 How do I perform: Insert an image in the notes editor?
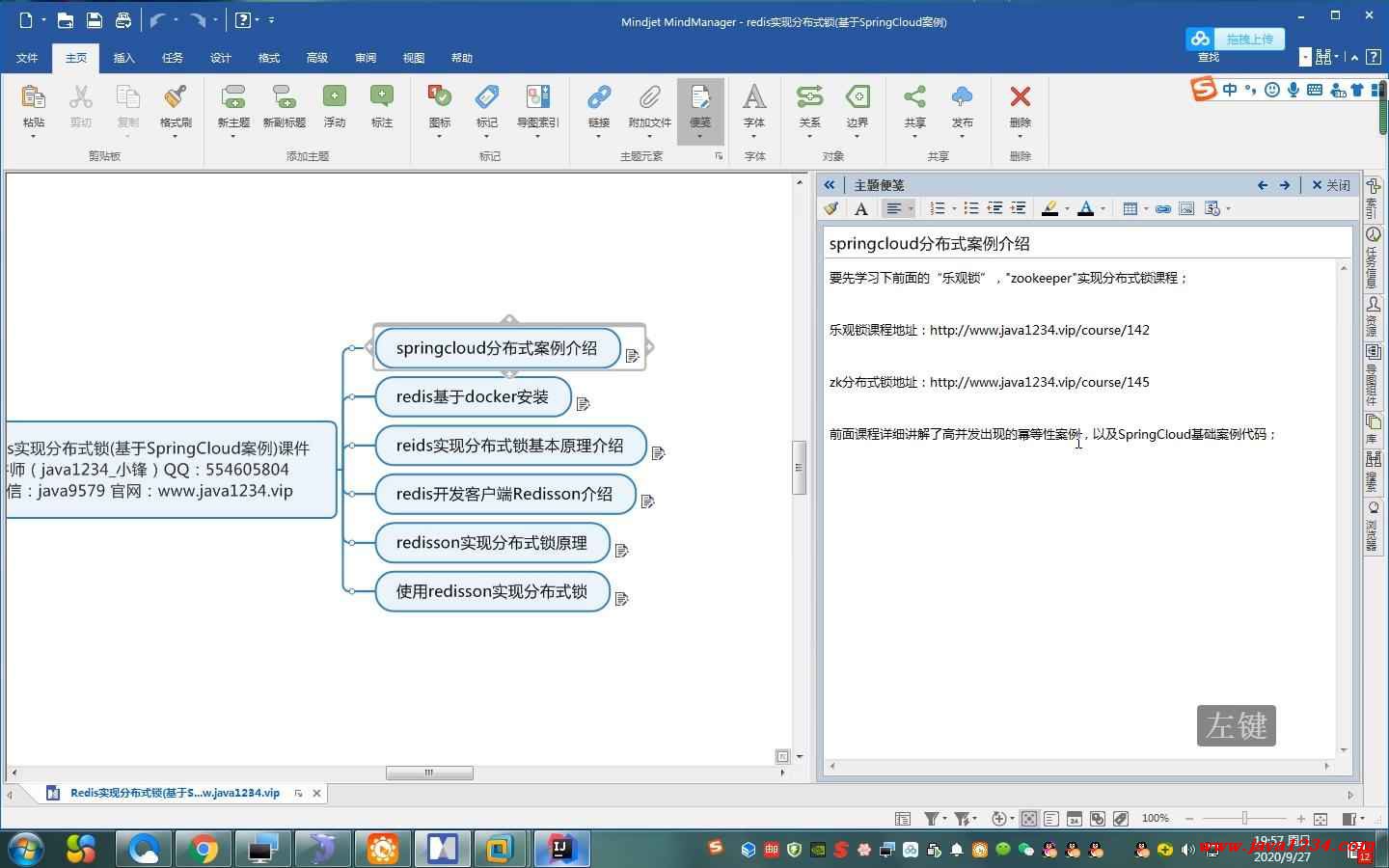pos(1186,208)
